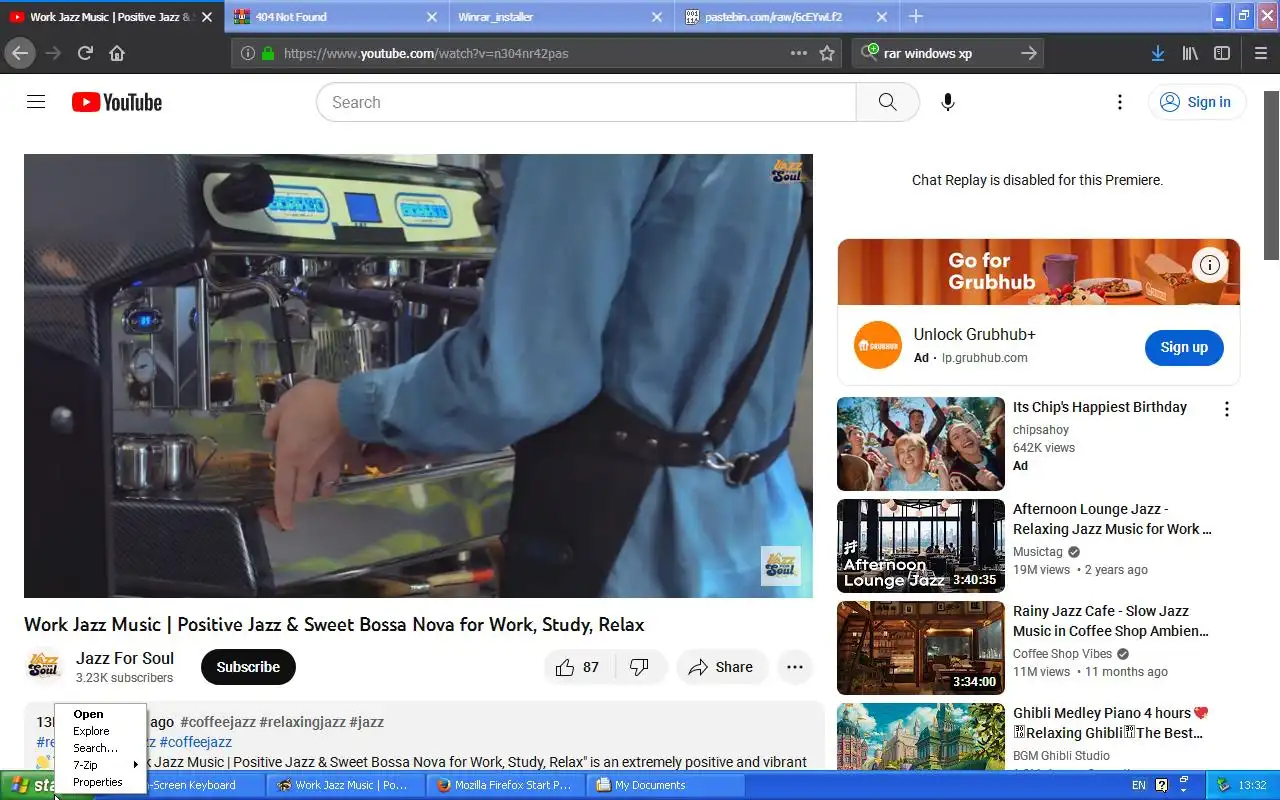Search with your voice microphone icon
Image resolution: width=1280 pixels, height=800 pixels.
(x=948, y=102)
